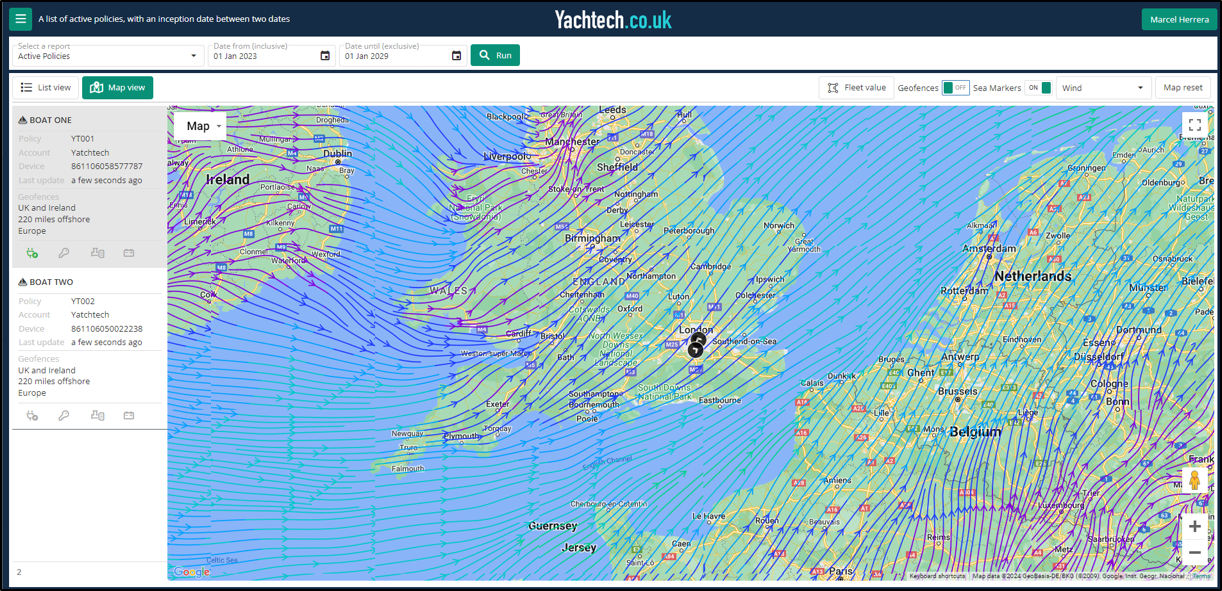
Task: Click the Guernsey label on map
Action: coord(553,526)
